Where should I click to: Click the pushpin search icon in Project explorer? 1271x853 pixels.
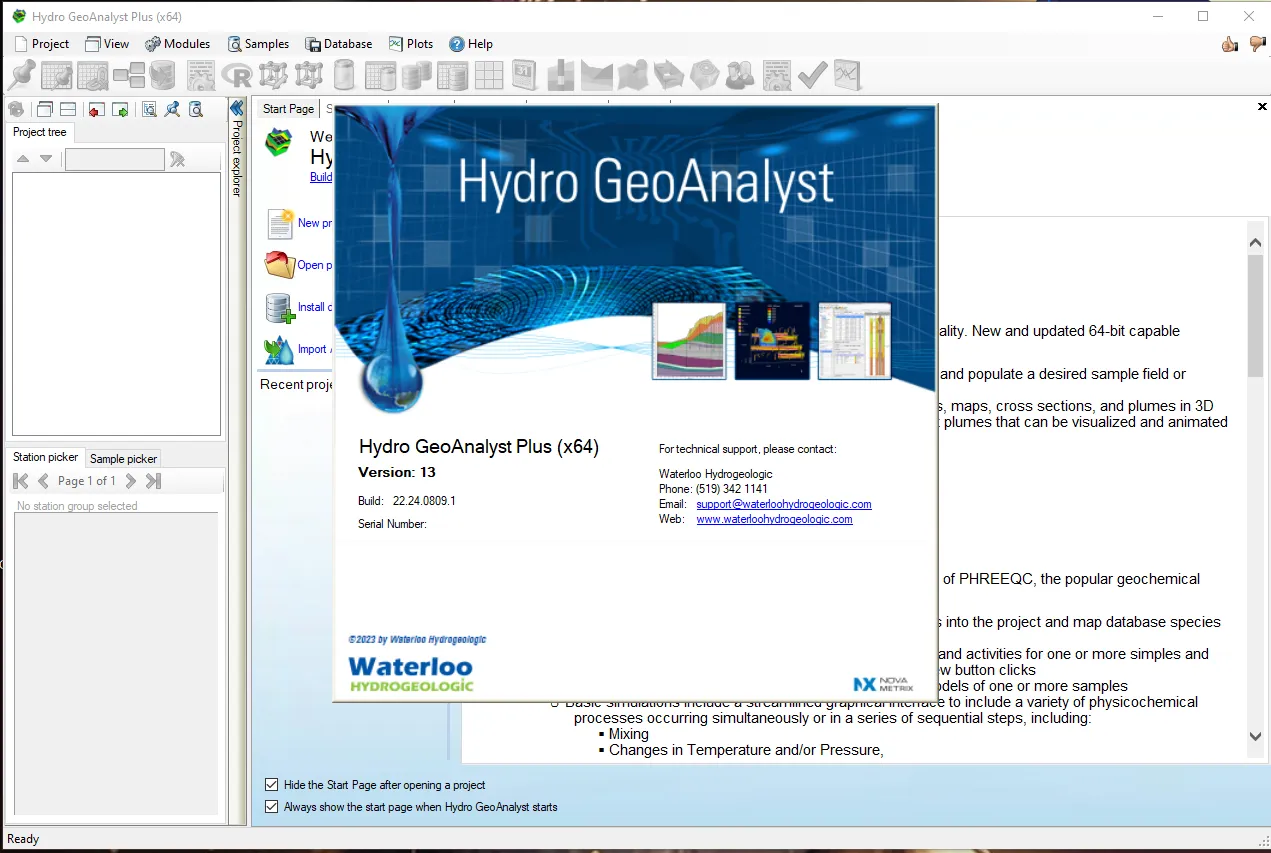[x=172, y=109]
